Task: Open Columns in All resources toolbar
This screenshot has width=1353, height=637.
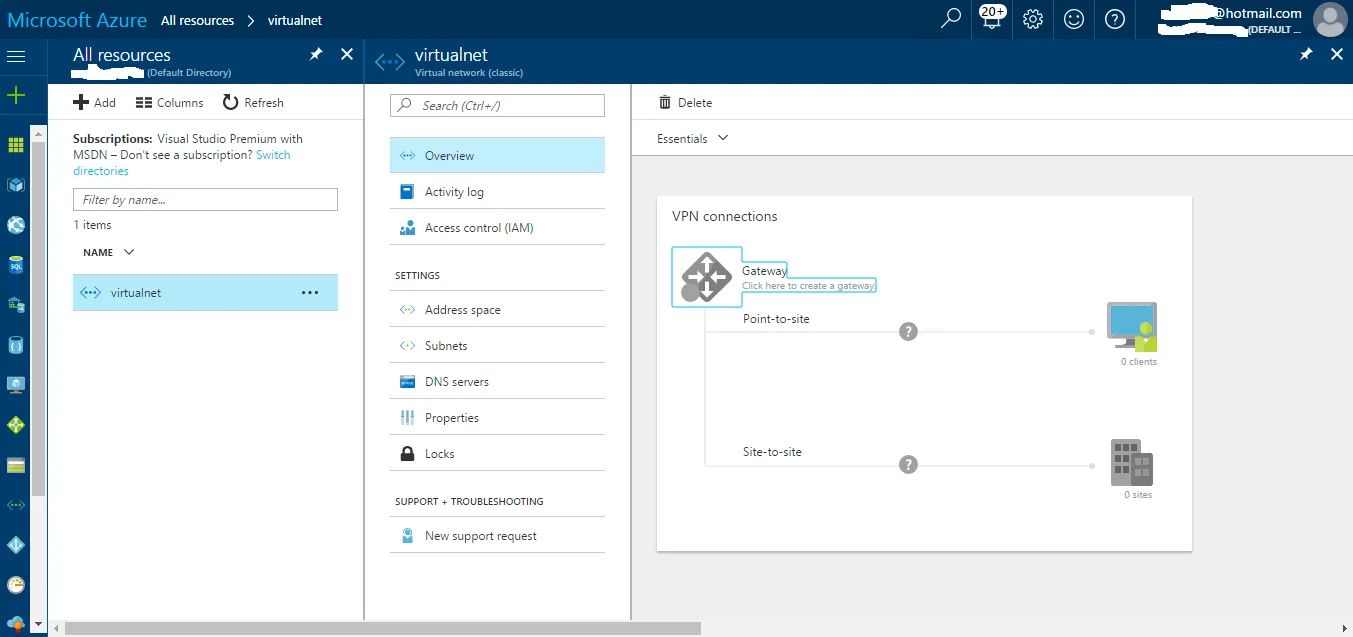Action: point(169,102)
